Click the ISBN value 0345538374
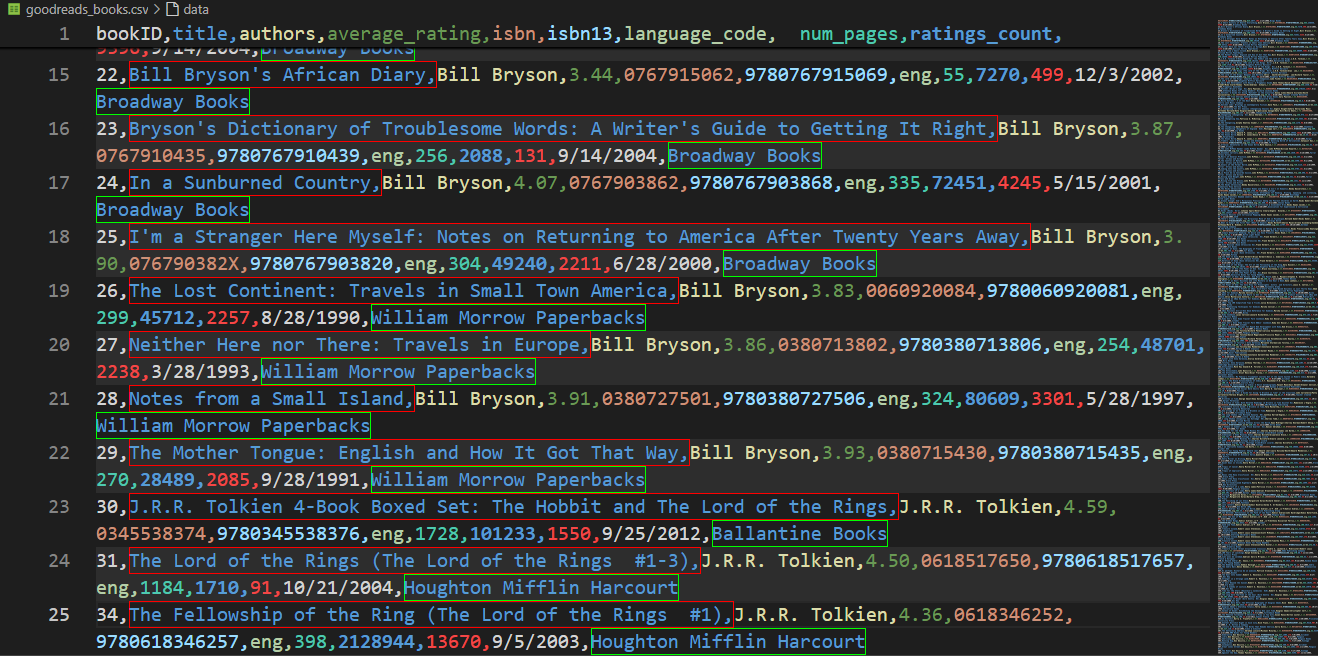This screenshot has width=1318, height=656. (151, 534)
